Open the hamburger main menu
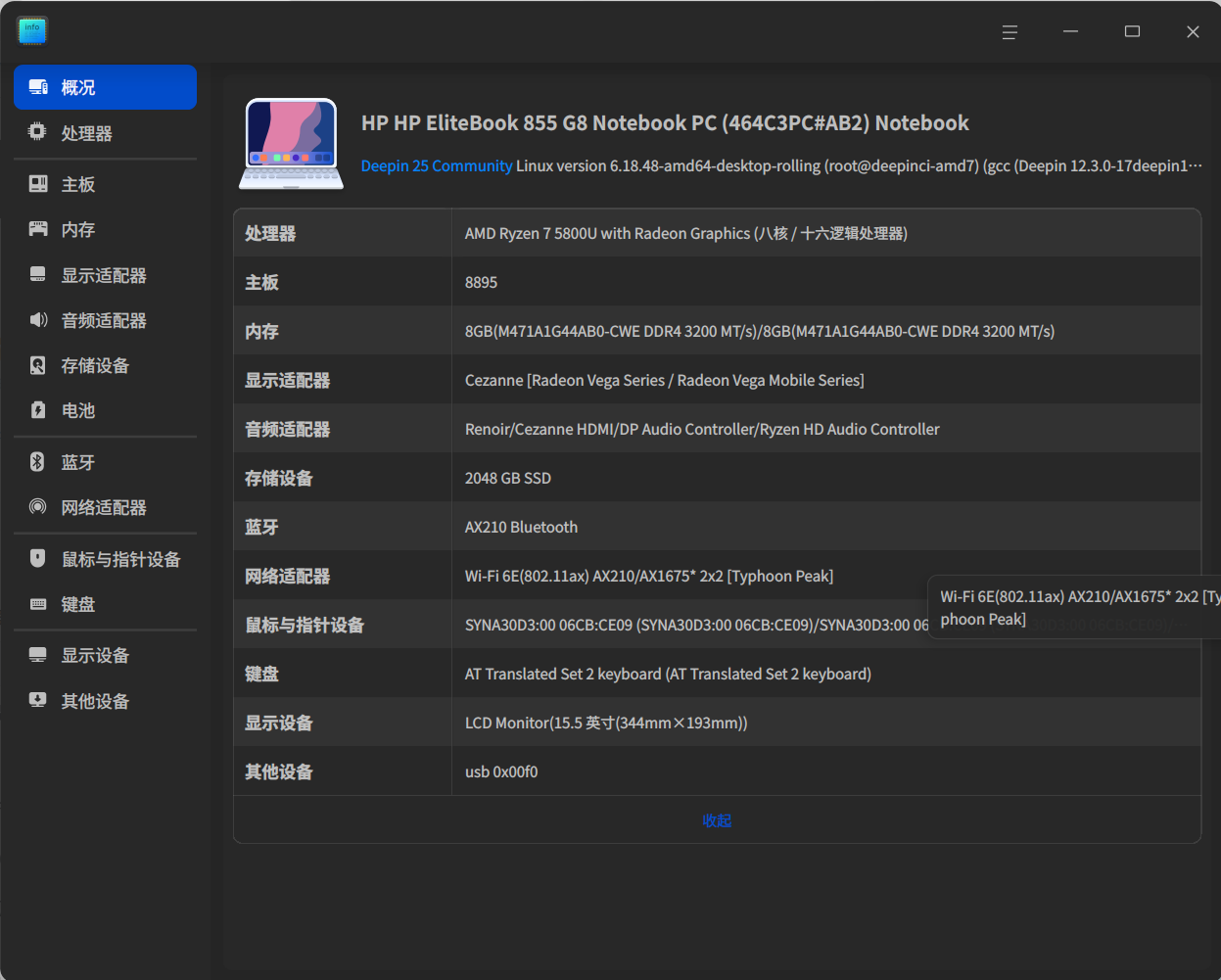 point(1010,32)
